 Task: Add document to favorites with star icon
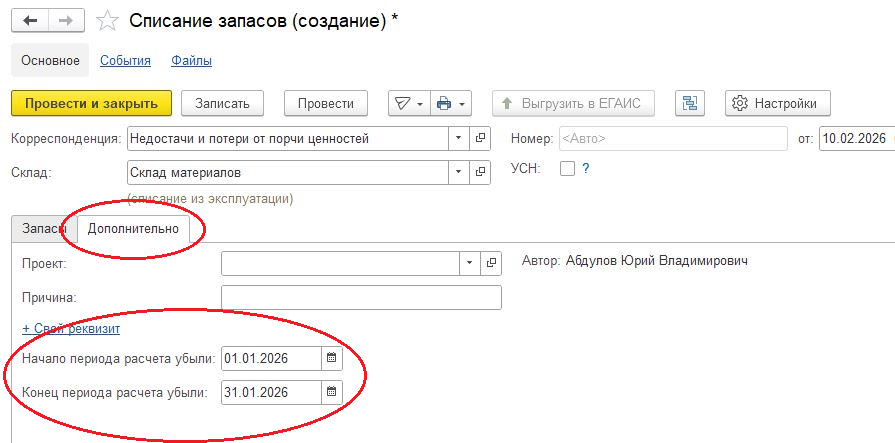click(x=109, y=21)
